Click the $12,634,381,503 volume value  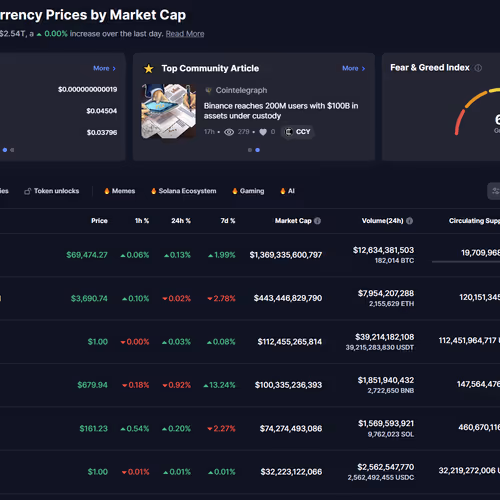pyautogui.click(x=383, y=250)
